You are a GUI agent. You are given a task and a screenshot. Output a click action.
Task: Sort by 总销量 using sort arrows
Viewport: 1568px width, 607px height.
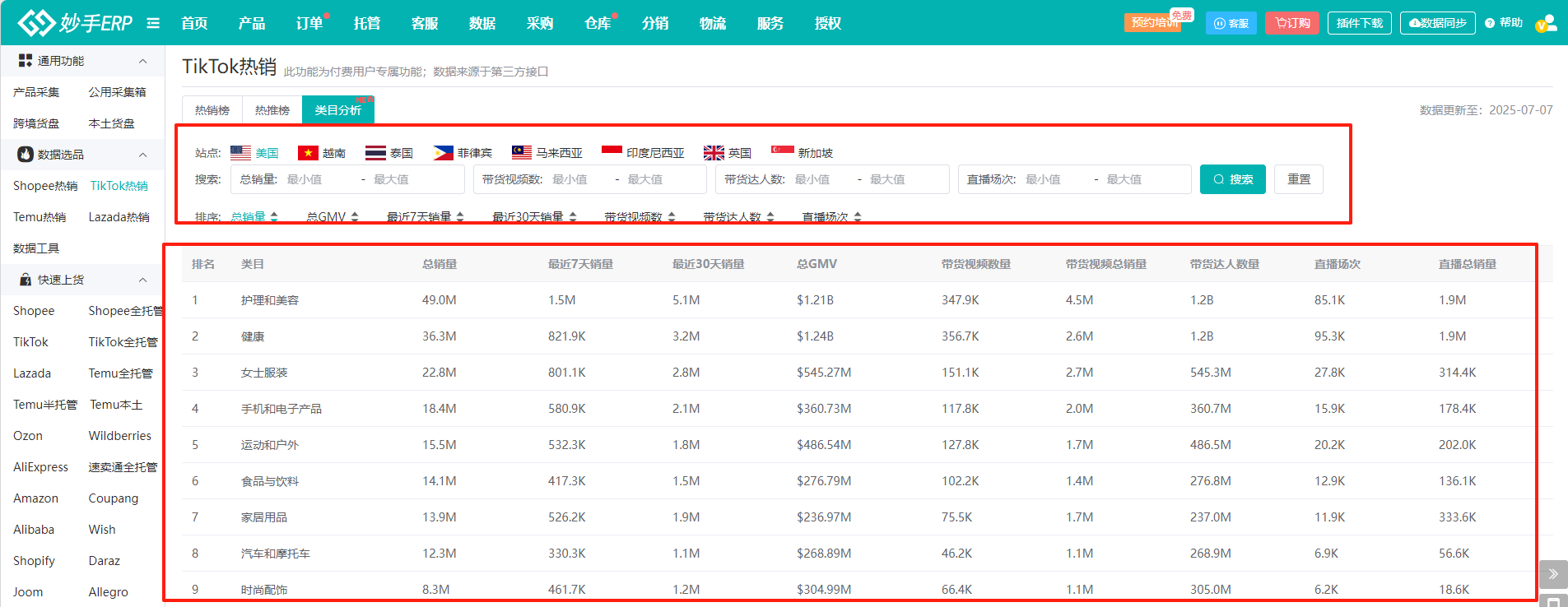tap(274, 217)
